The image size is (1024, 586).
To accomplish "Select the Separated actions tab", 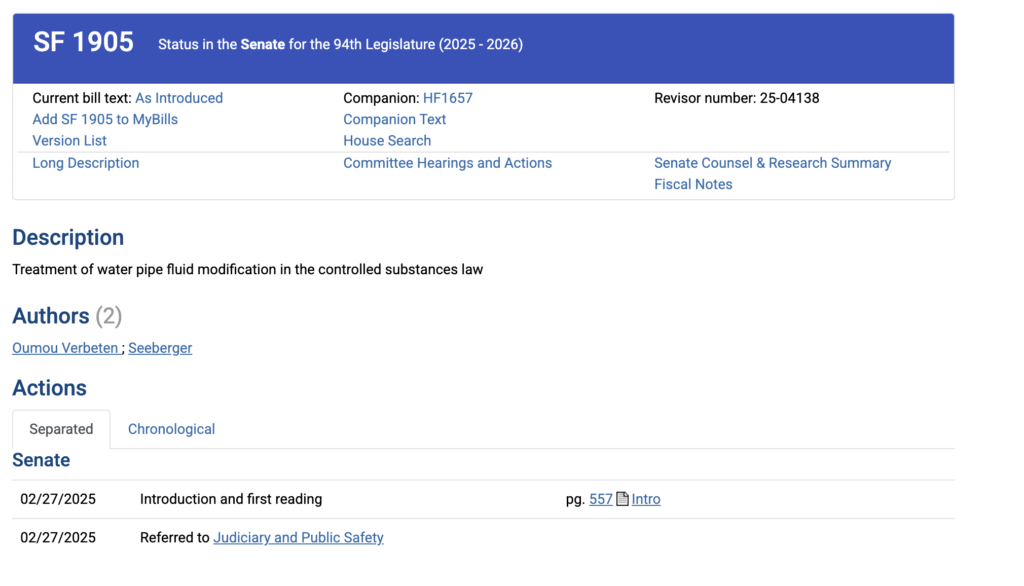I will [x=61, y=429].
